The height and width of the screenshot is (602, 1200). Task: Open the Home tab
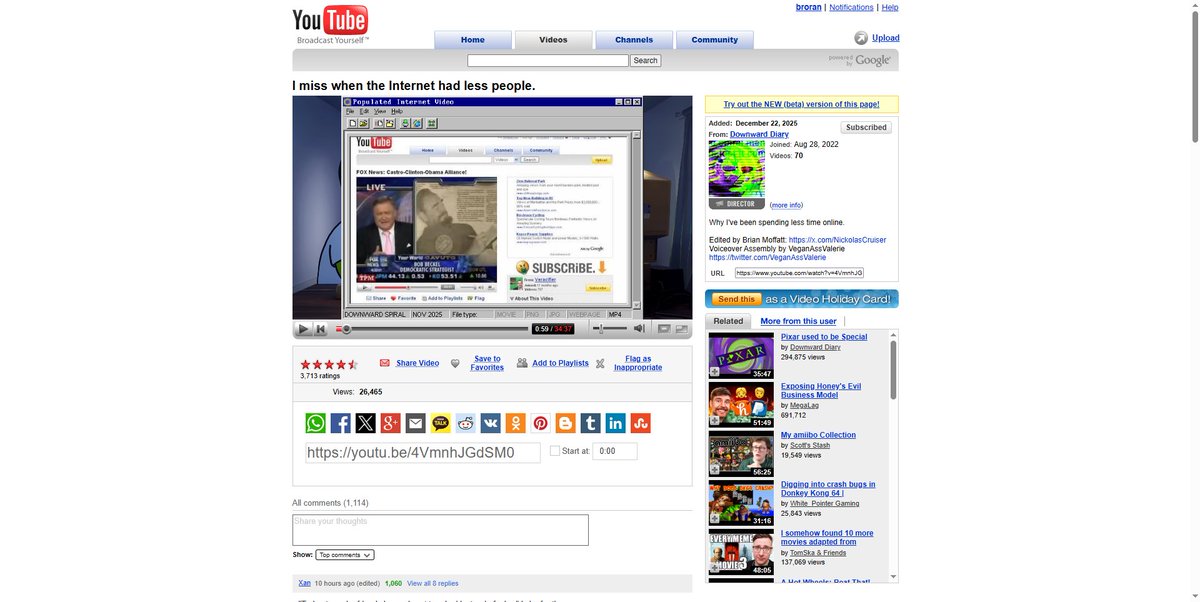coord(473,40)
